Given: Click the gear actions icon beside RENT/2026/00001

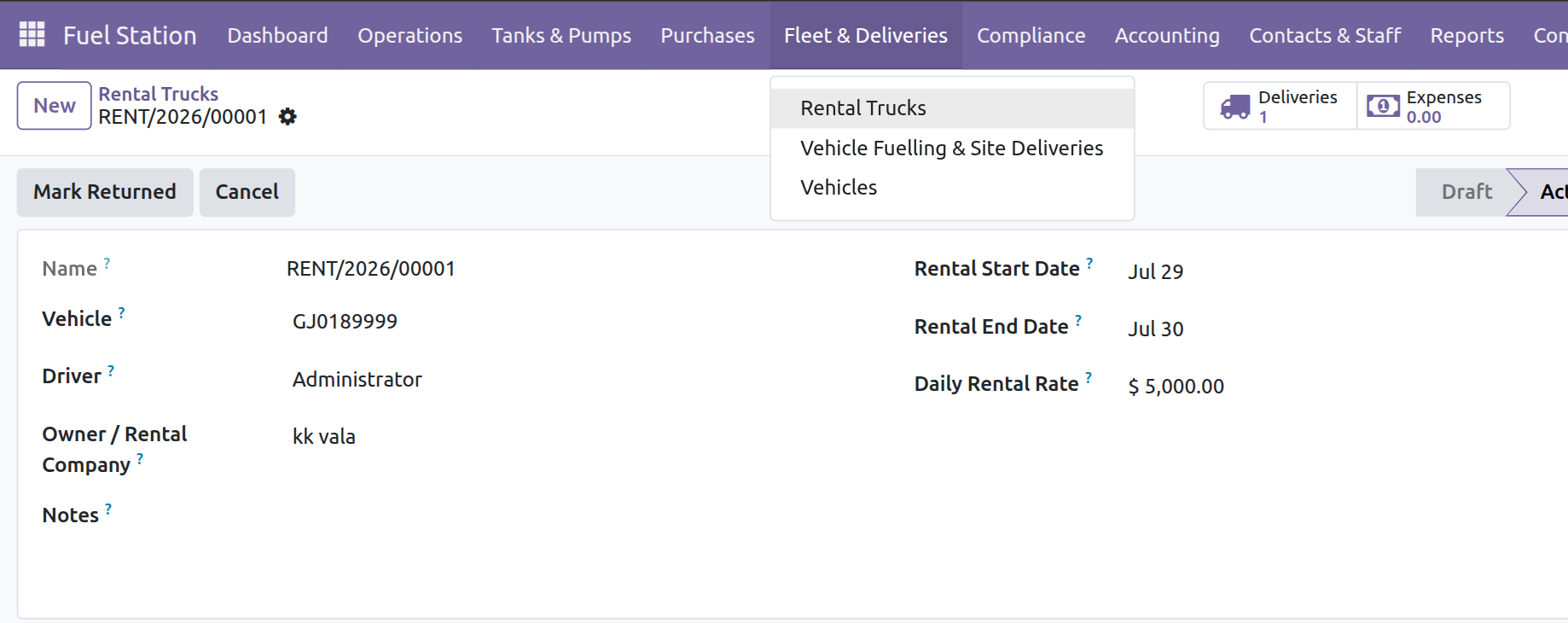Looking at the screenshot, I should click(x=288, y=117).
